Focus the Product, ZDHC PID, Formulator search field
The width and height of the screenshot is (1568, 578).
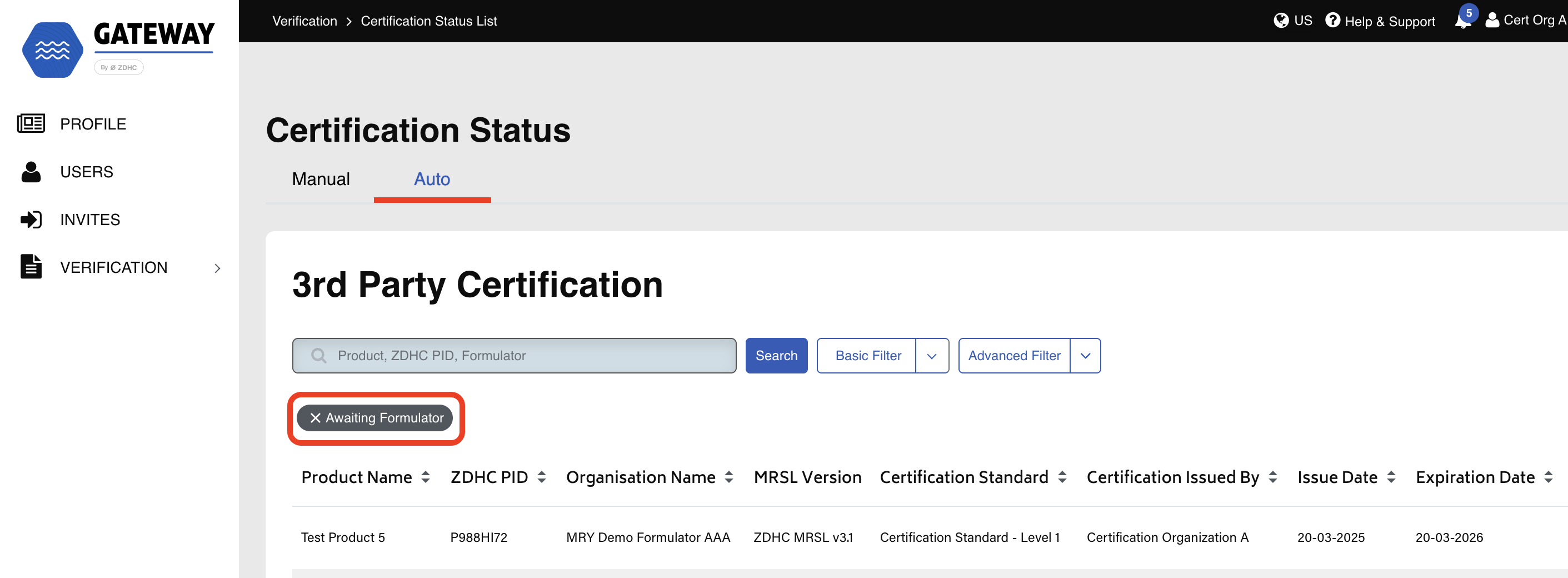pos(515,356)
